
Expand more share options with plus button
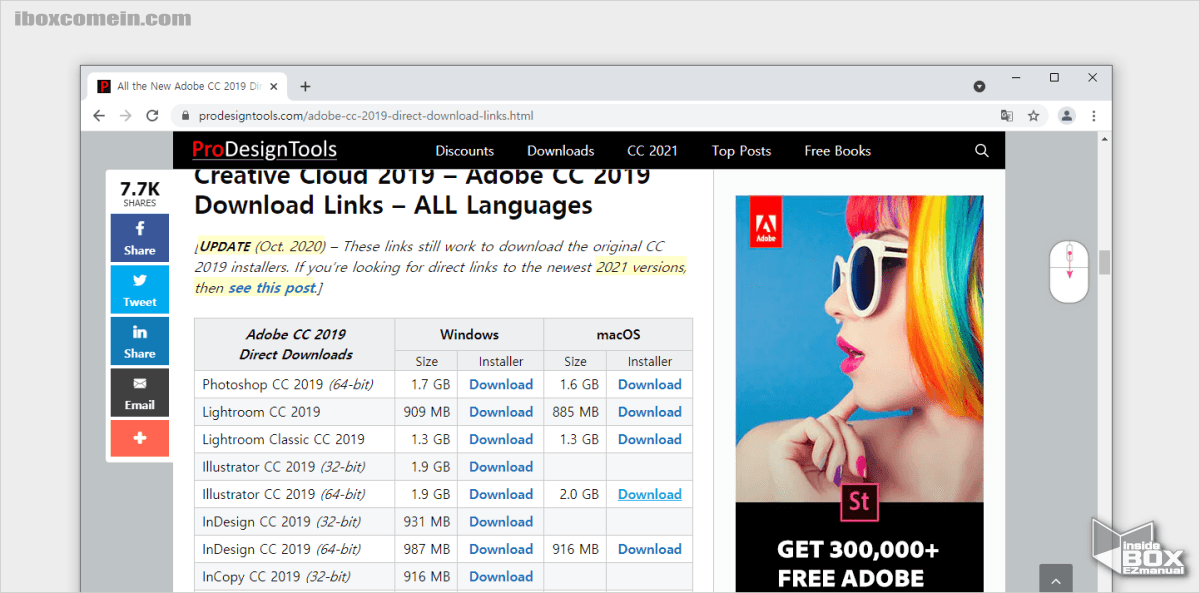(140, 438)
